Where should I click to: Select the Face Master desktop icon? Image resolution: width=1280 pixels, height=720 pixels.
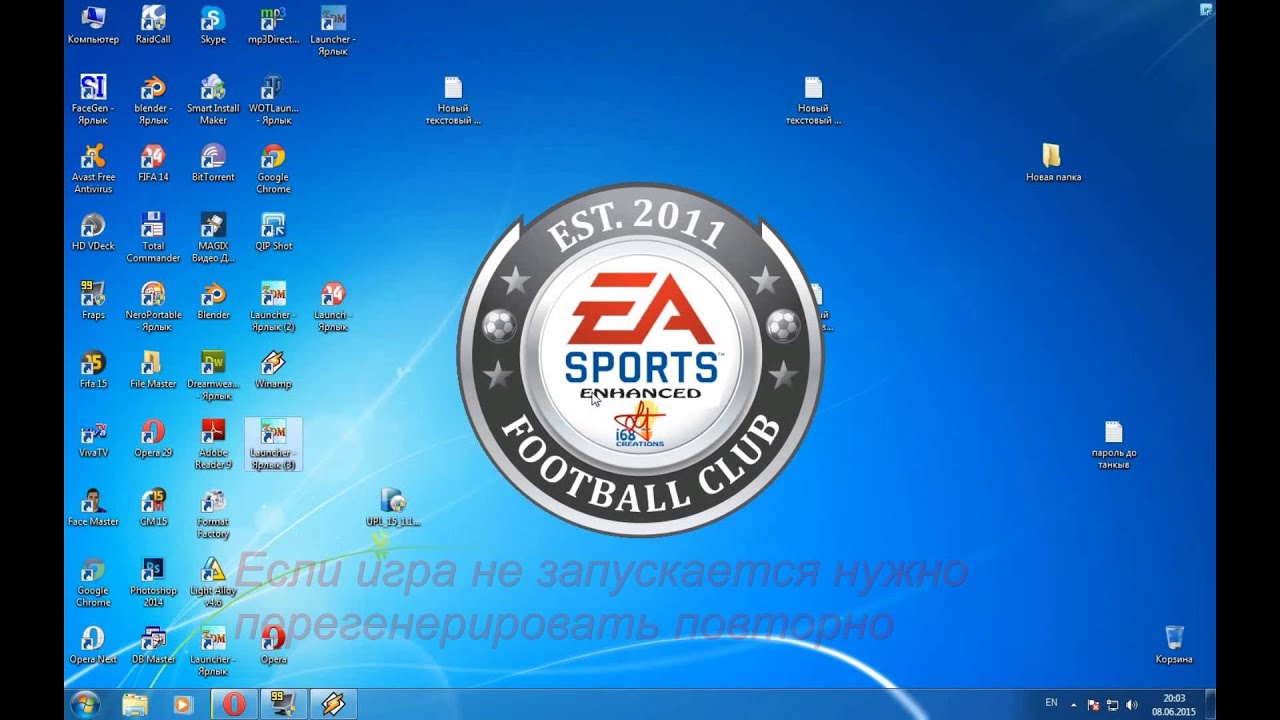93,508
